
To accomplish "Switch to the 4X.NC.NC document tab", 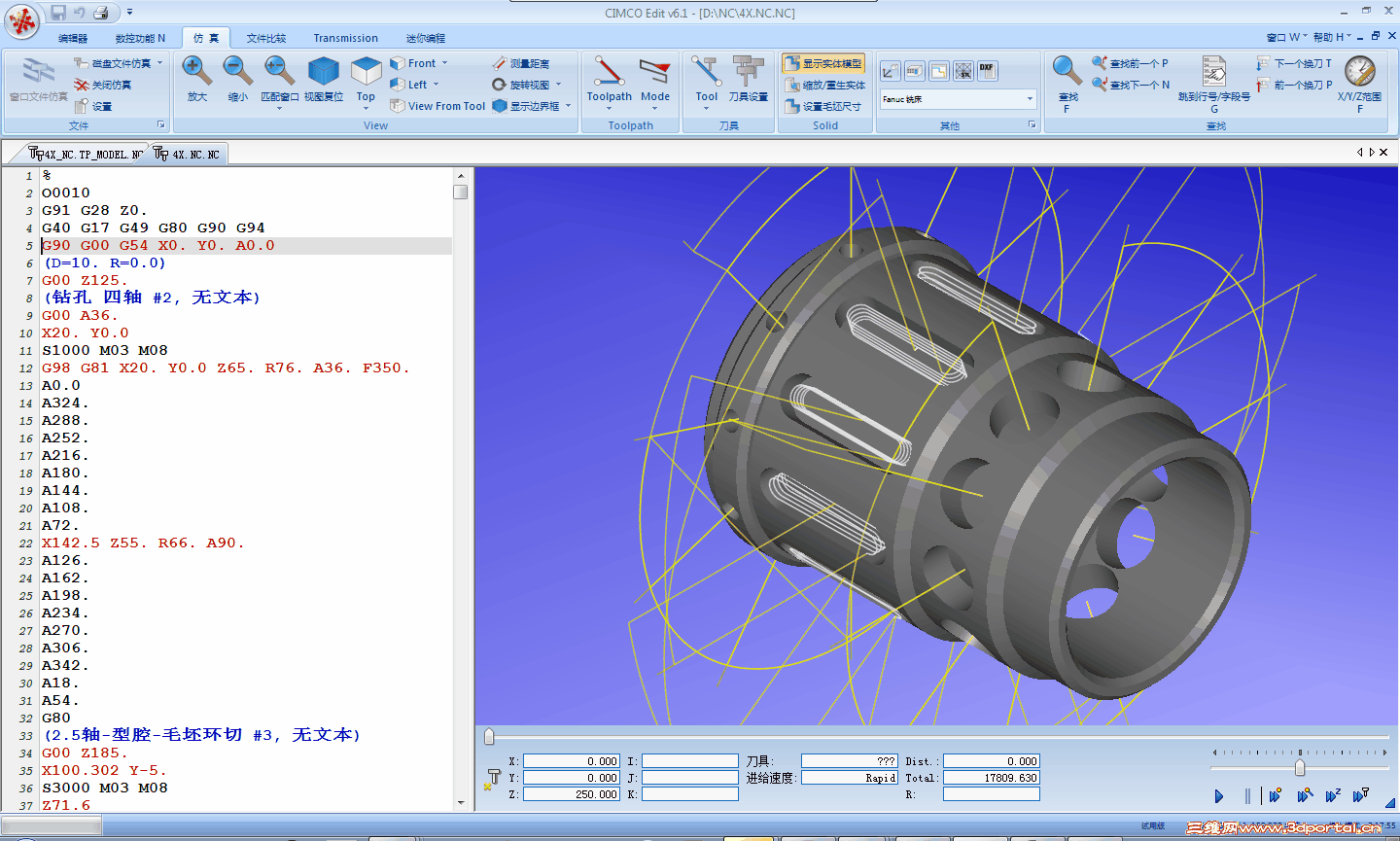I will 188,154.
